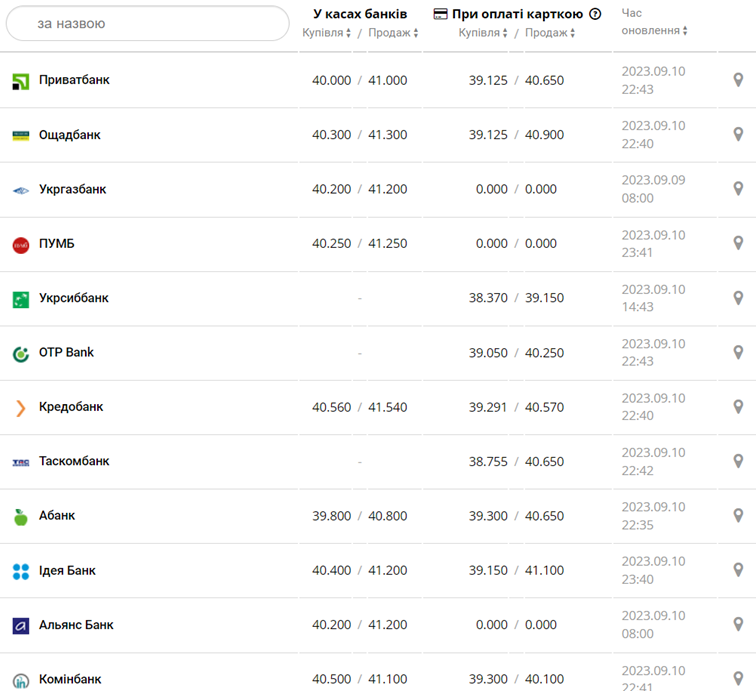This screenshot has height=691, width=756.
Task: Click the Укрсиббанк green logo icon
Action: point(21,298)
